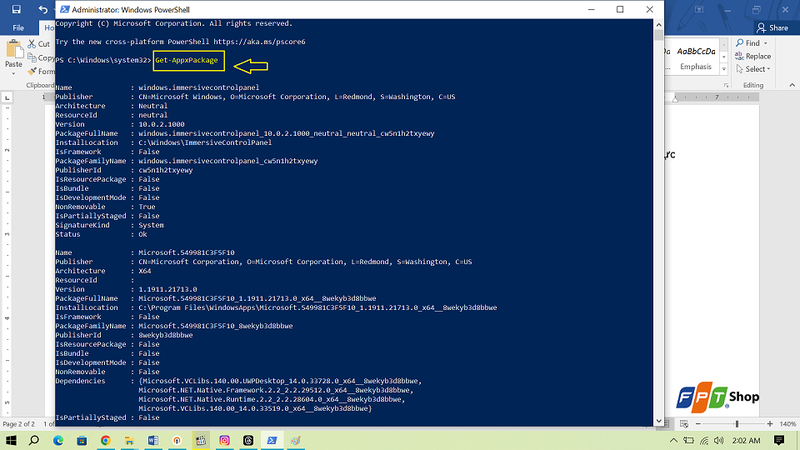Screen dimensions: 800x450
Task: Open the Instagram app from the taskbar
Action: pyautogui.click(x=224, y=440)
